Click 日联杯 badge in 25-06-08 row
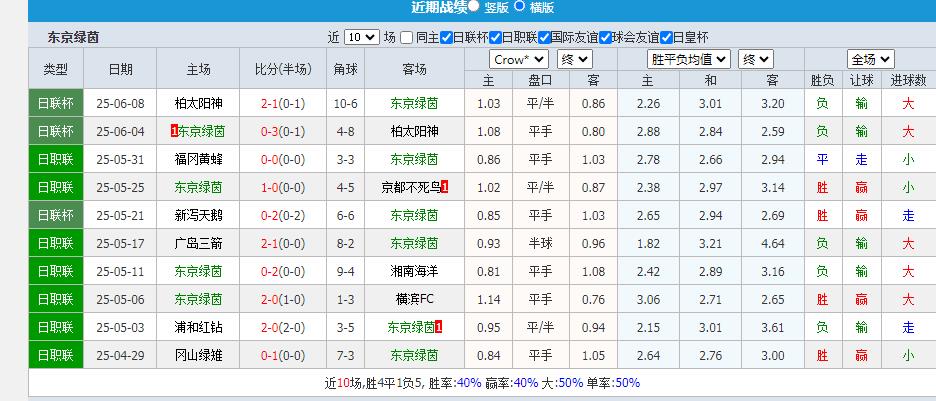Image resolution: width=936 pixels, height=401 pixels. (55, 103)
